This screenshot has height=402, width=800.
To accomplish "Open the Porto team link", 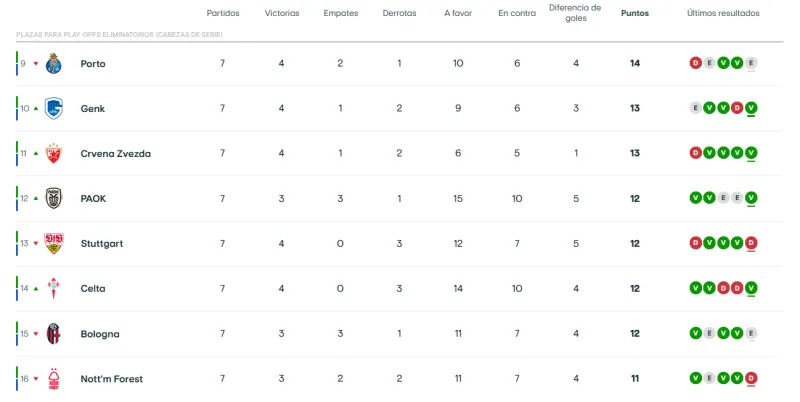I will click(x=93, y=63).
